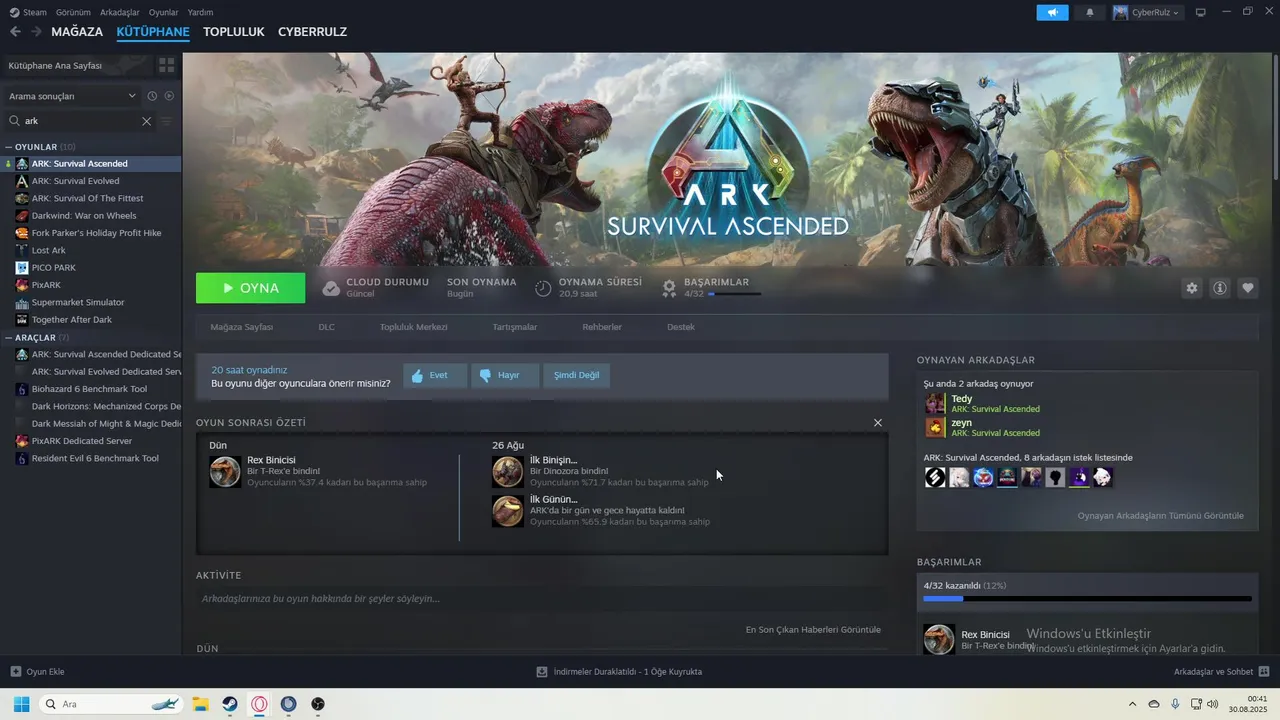Open Tartışmalar link
Viewport: 1280px width, 720px height.
(515, 327)
